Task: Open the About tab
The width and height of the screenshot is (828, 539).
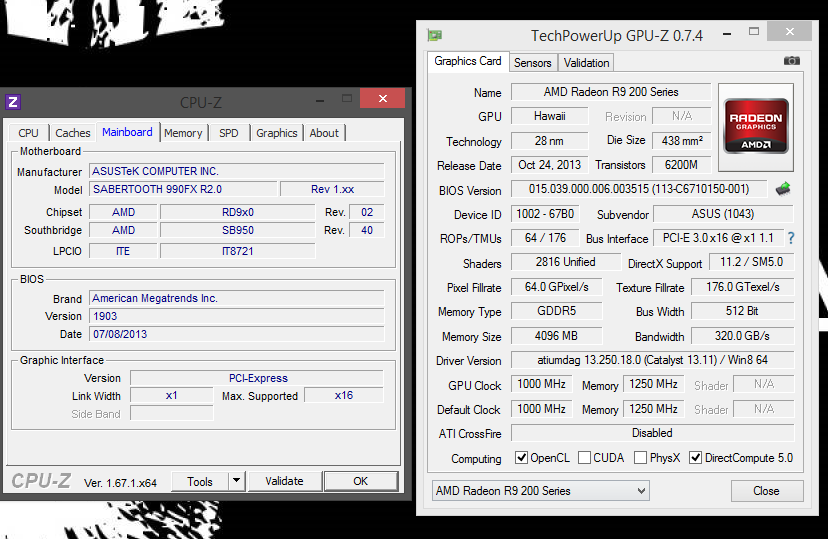Action: tap(324, 133)
